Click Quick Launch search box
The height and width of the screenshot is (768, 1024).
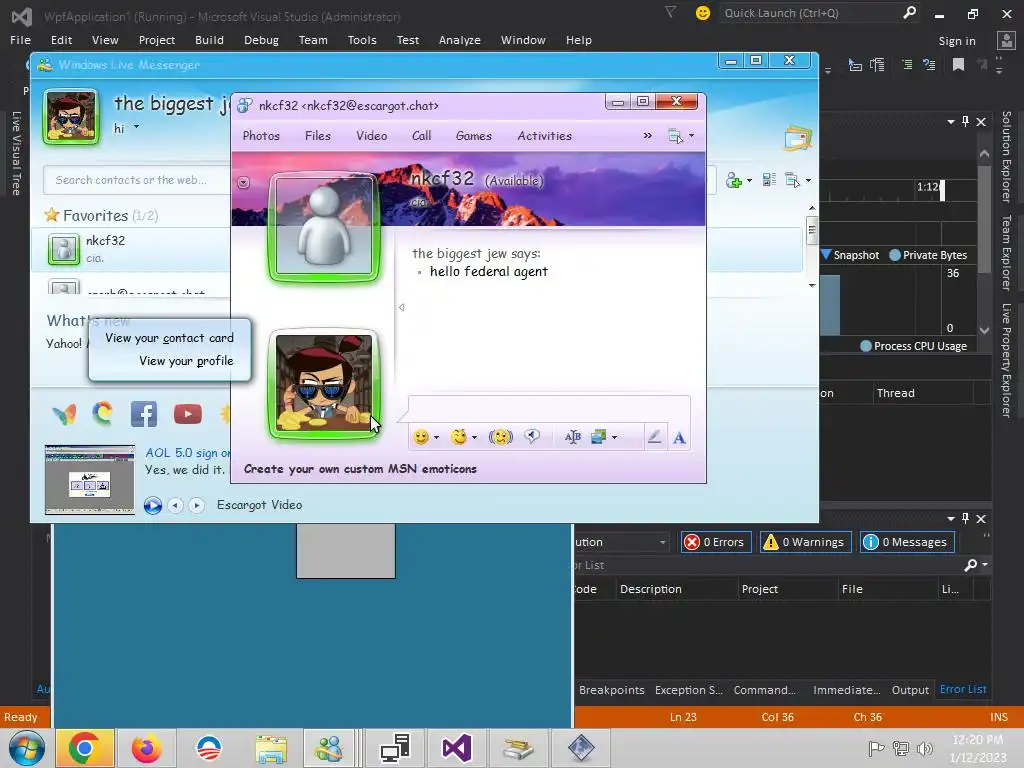(x=820, y=13)
